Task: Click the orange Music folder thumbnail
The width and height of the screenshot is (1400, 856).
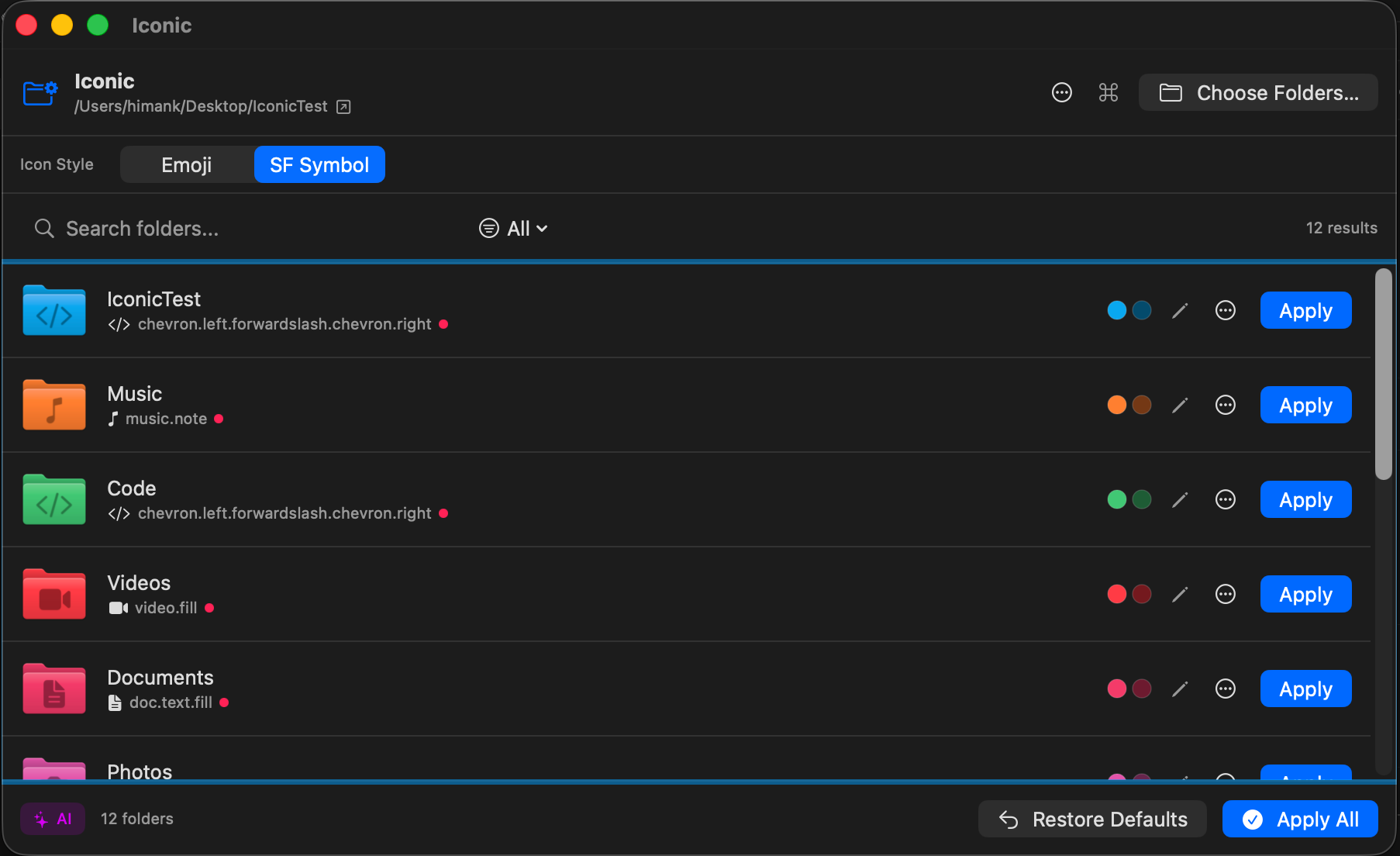Action: click(x=54, y=405)
